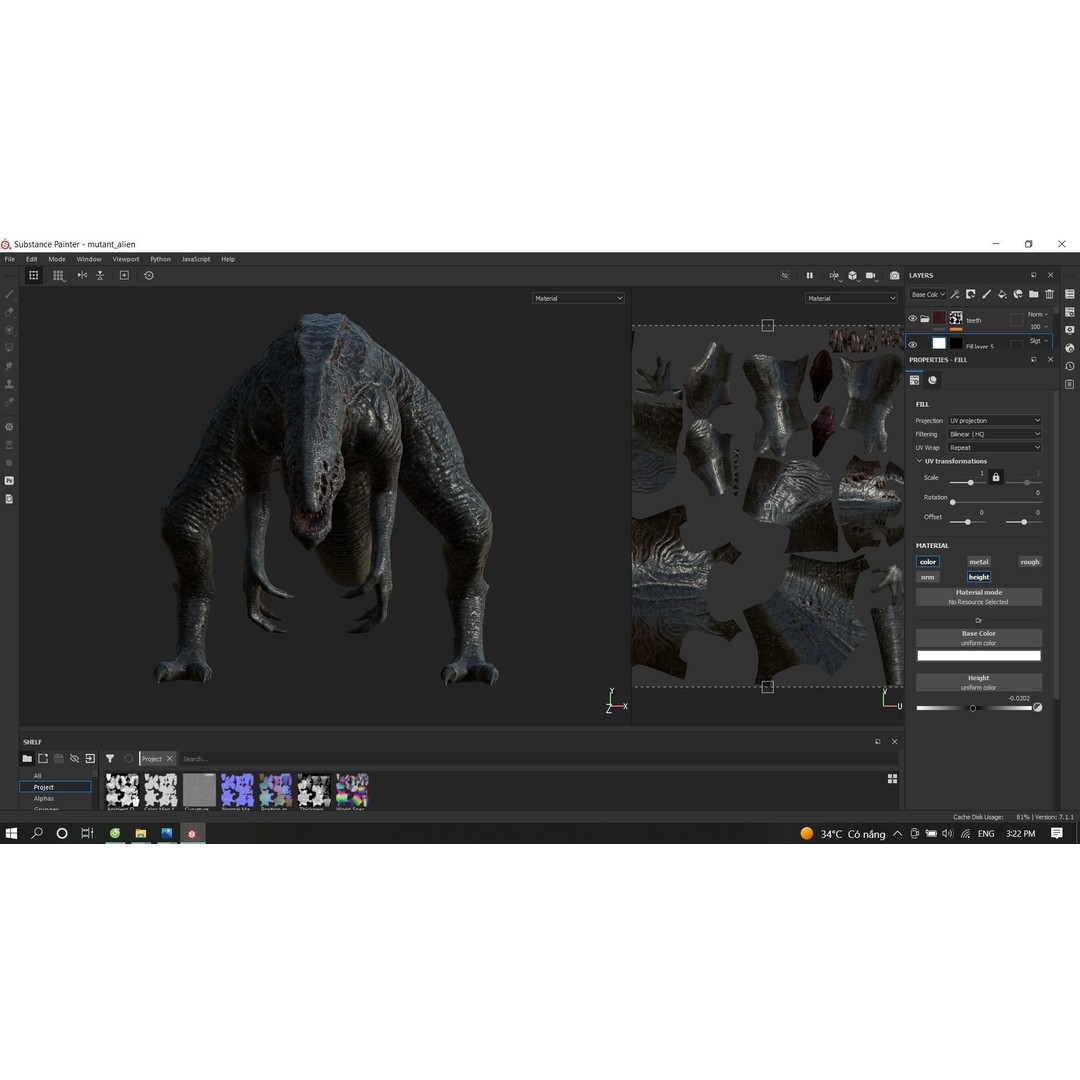Select the Material picker eyedropper
1080x1080 pixels.
tap(10, 402)
